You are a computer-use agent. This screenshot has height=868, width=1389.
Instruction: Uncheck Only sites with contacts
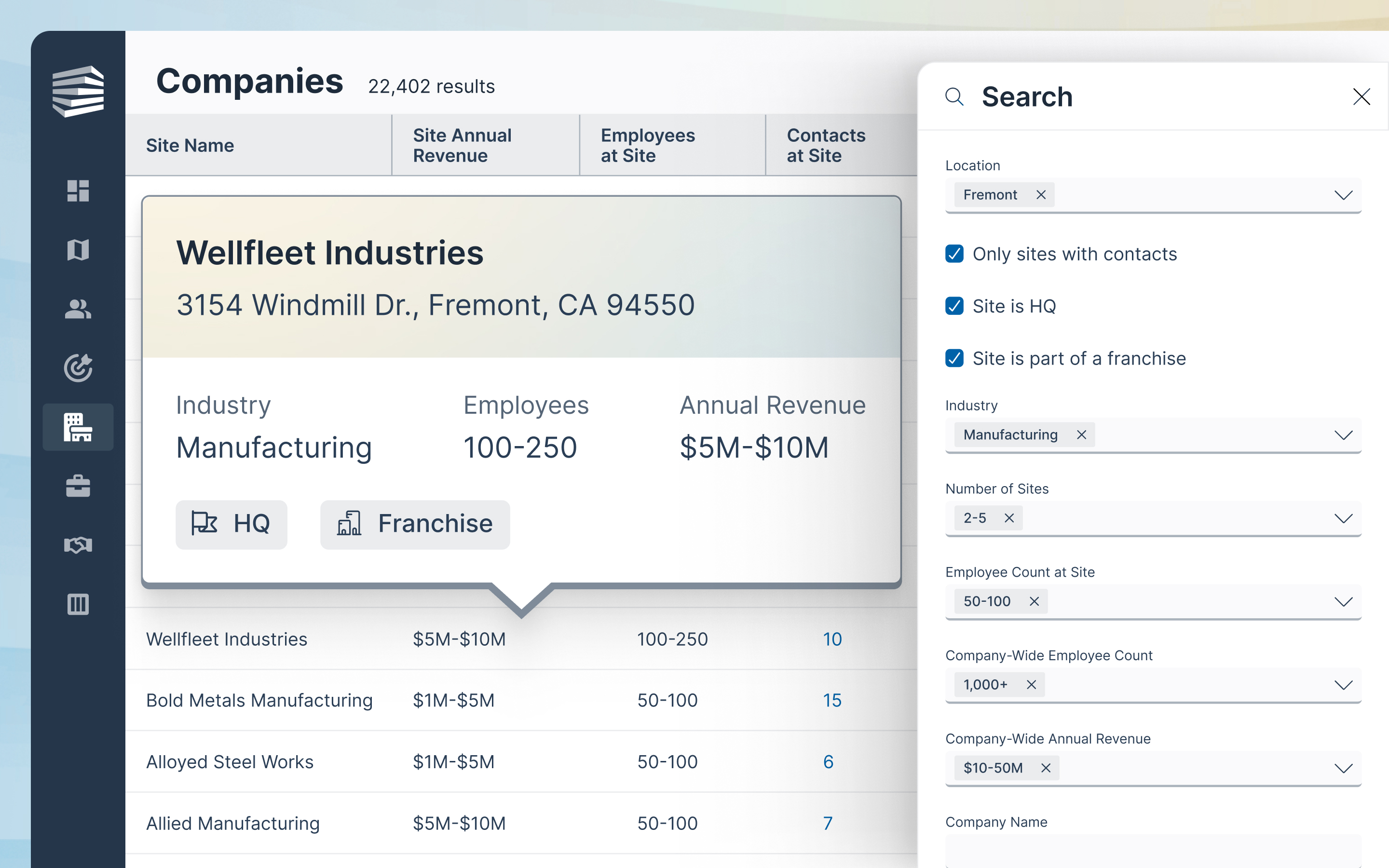coord(954,254)
